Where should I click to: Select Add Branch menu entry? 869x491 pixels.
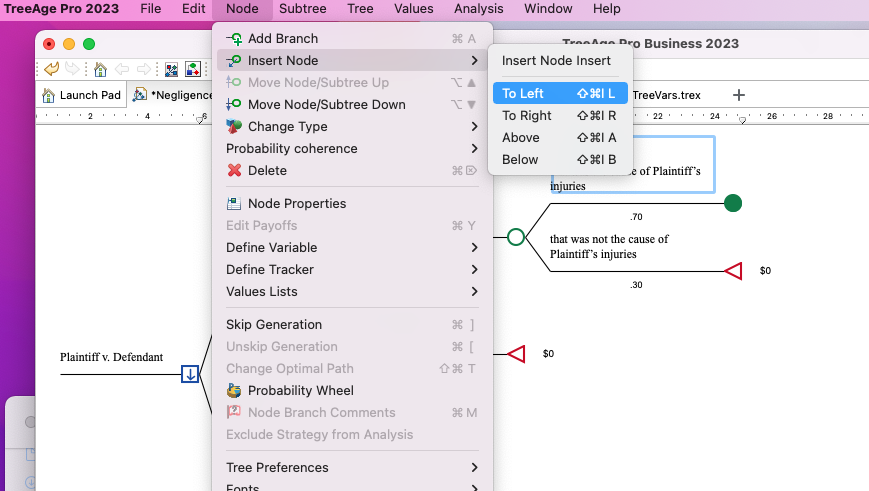click(352, 39)
